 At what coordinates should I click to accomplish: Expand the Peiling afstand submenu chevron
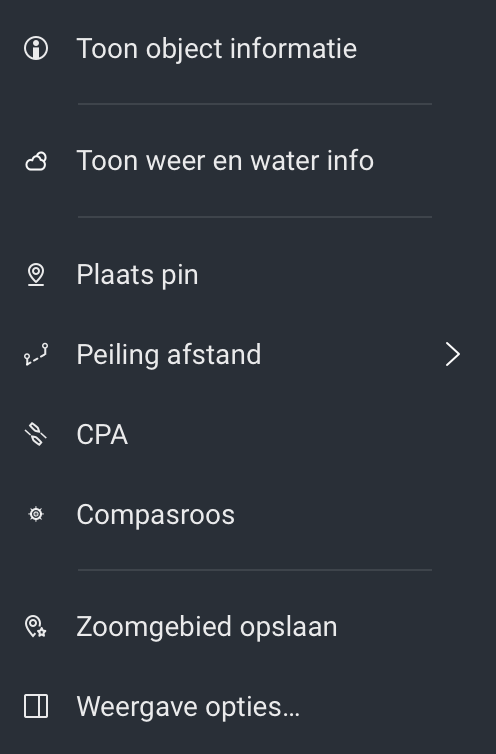click(x=452, y=354)
